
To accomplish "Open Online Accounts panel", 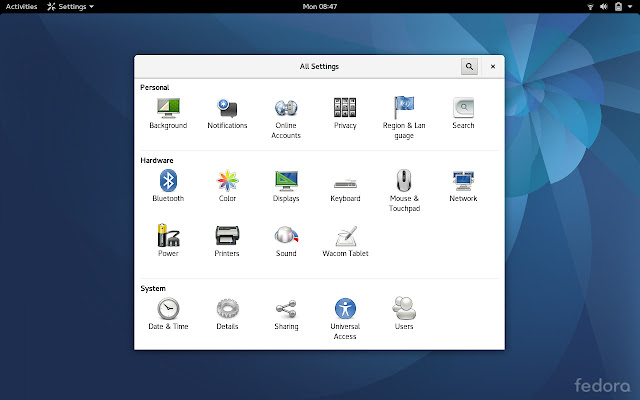I will (286, 118).
